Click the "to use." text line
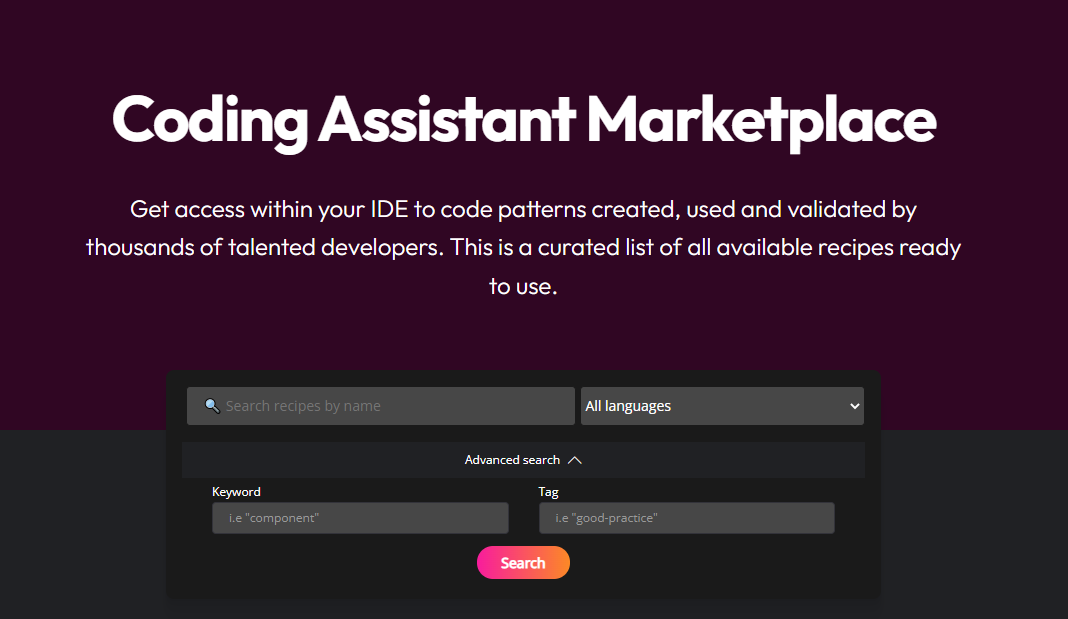 pyautogui.click(x=523, y=286)
